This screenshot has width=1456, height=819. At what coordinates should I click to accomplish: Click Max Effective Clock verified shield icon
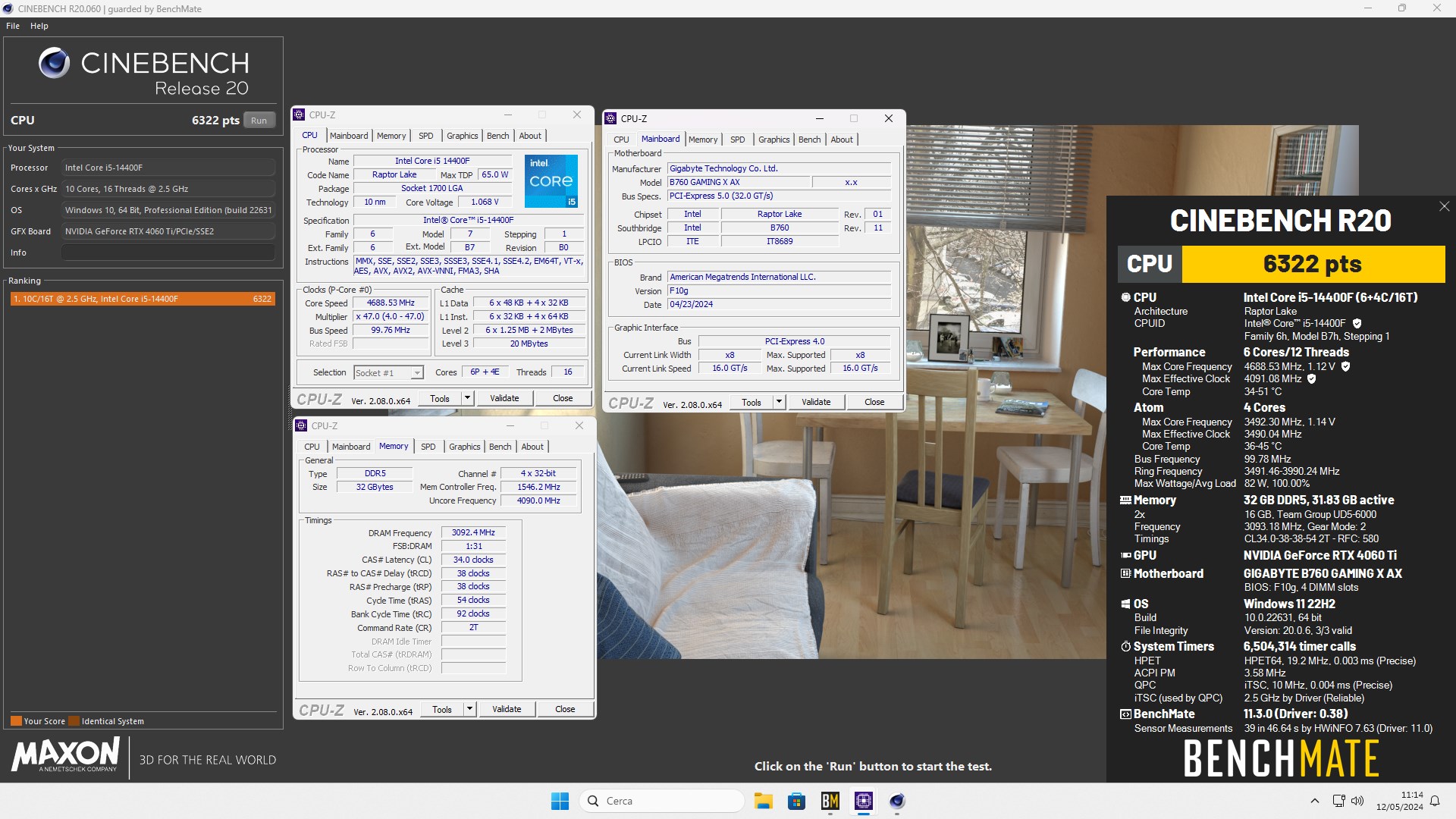[1311, 379]
